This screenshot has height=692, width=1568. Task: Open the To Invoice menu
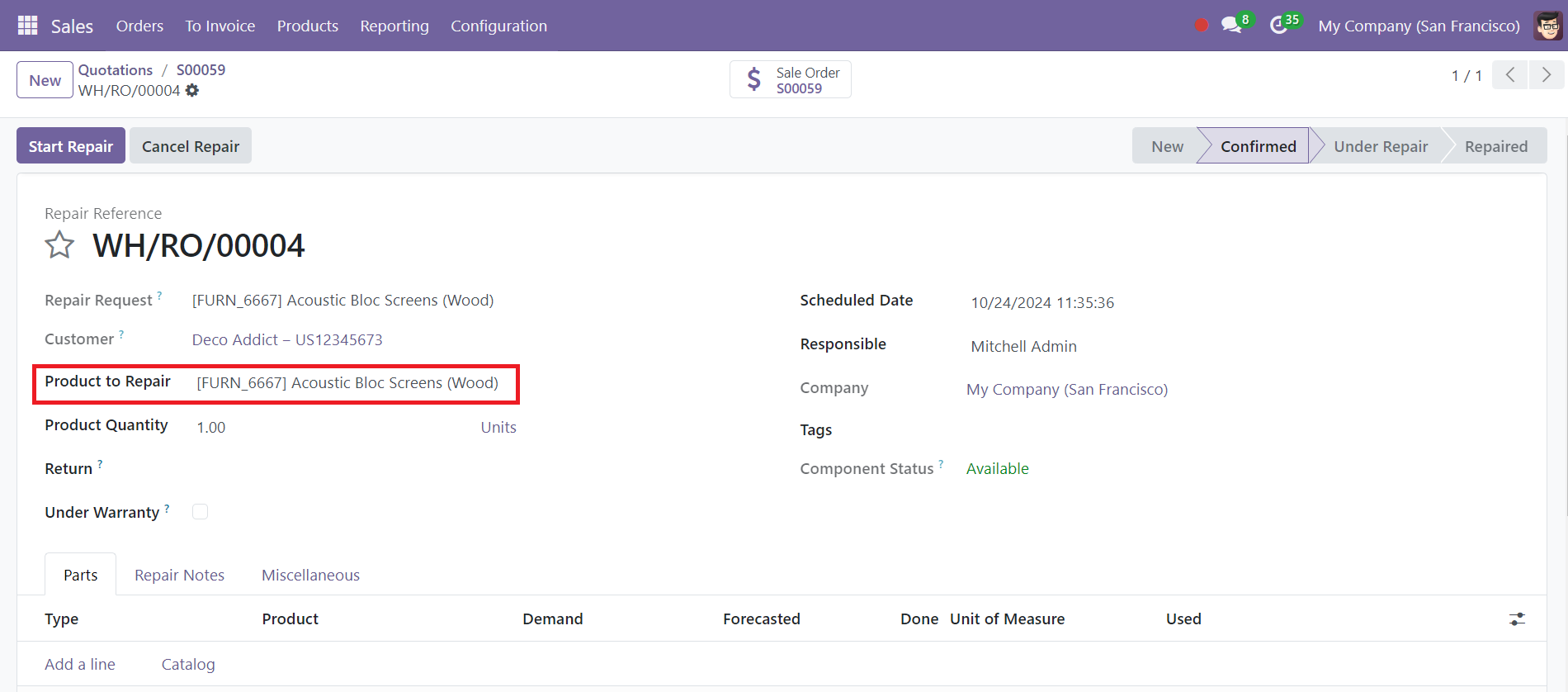pyautogui.click(x=220, y=26)
